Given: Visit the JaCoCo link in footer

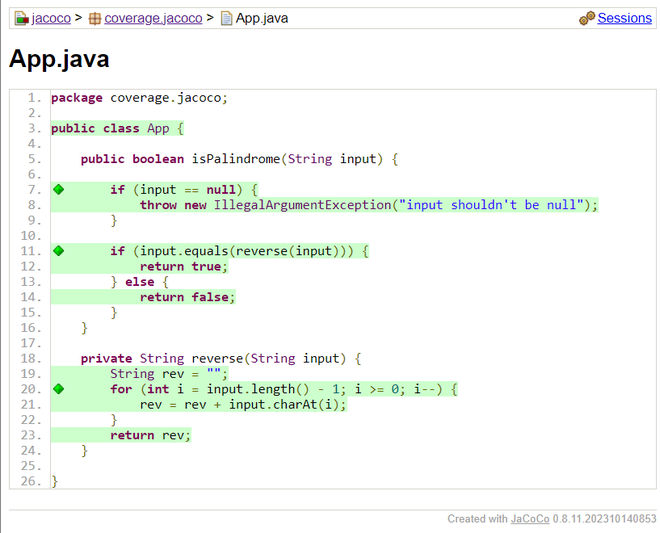Looking at the screenshot, I should tap(530, 519).
